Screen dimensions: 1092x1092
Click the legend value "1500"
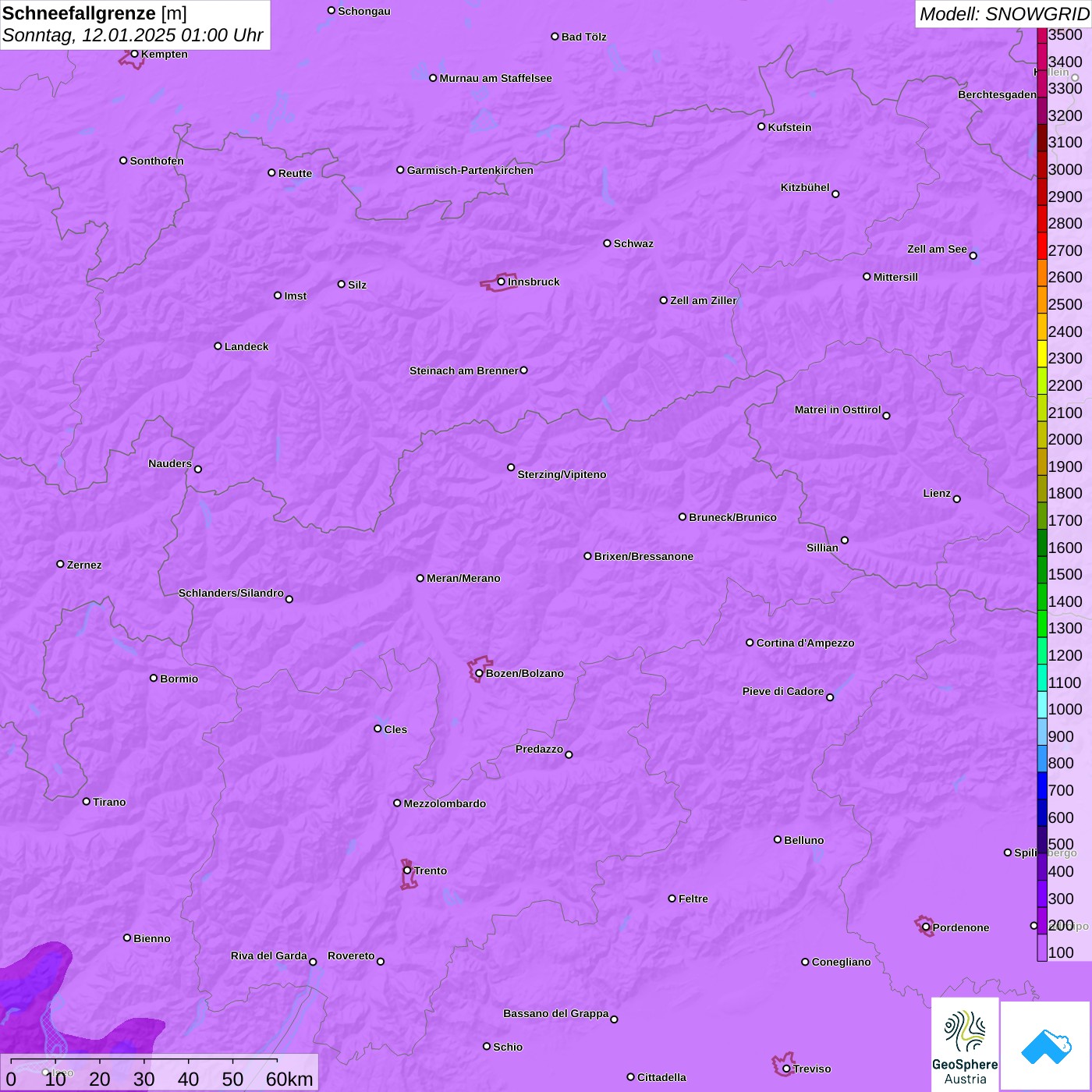coord(1065,574)
